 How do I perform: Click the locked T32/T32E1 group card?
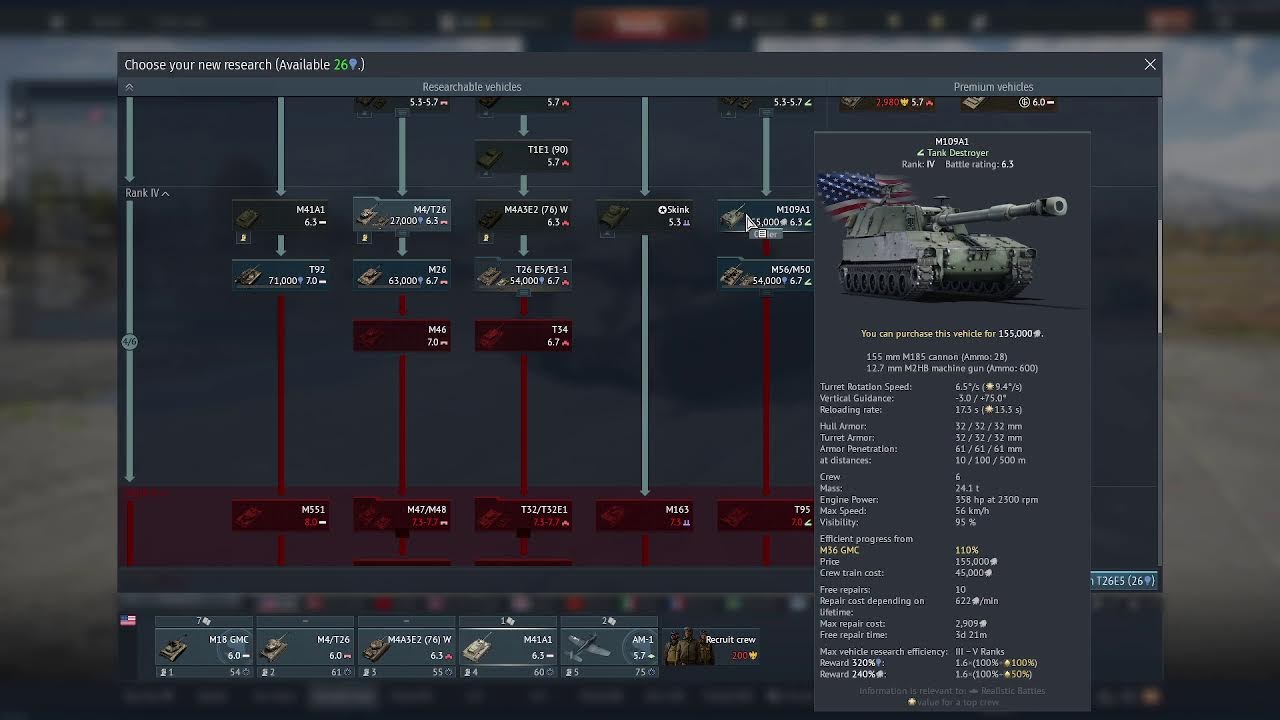[523, 516]
